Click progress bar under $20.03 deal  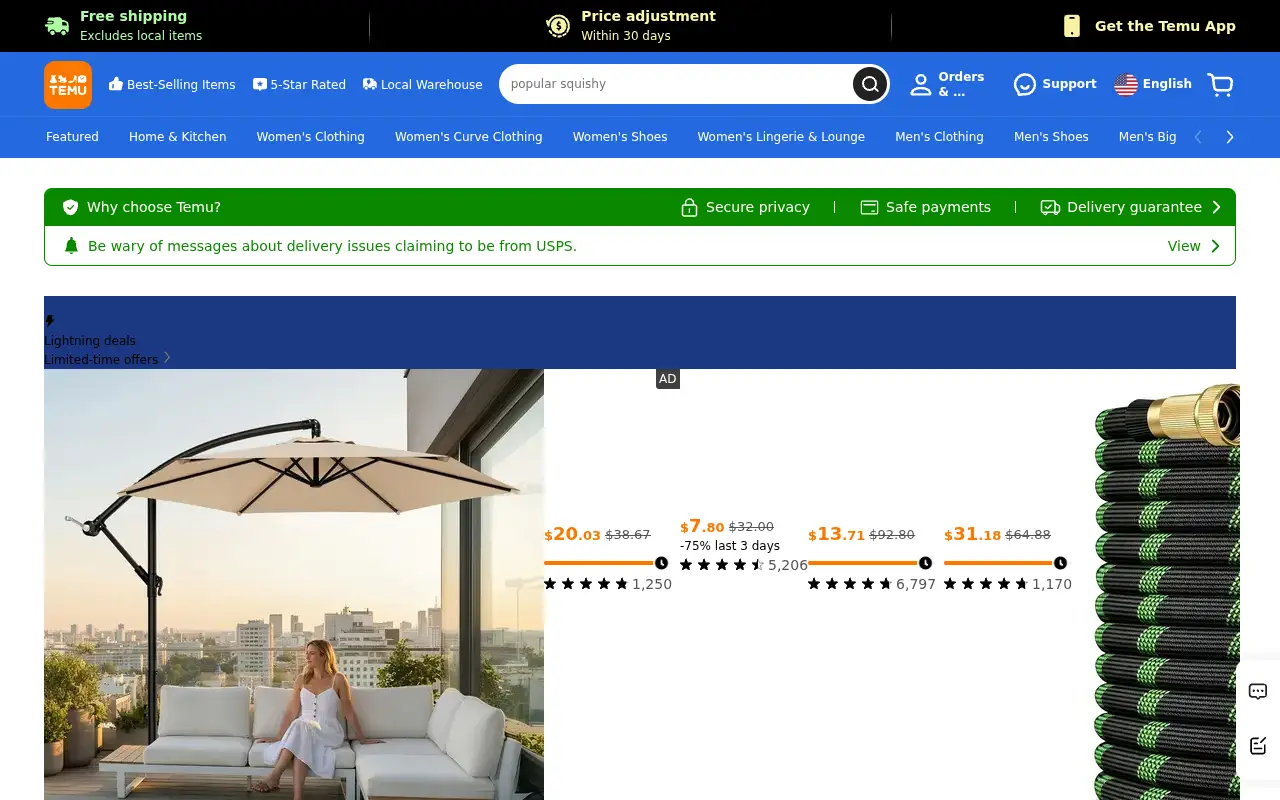pos(606,563)
